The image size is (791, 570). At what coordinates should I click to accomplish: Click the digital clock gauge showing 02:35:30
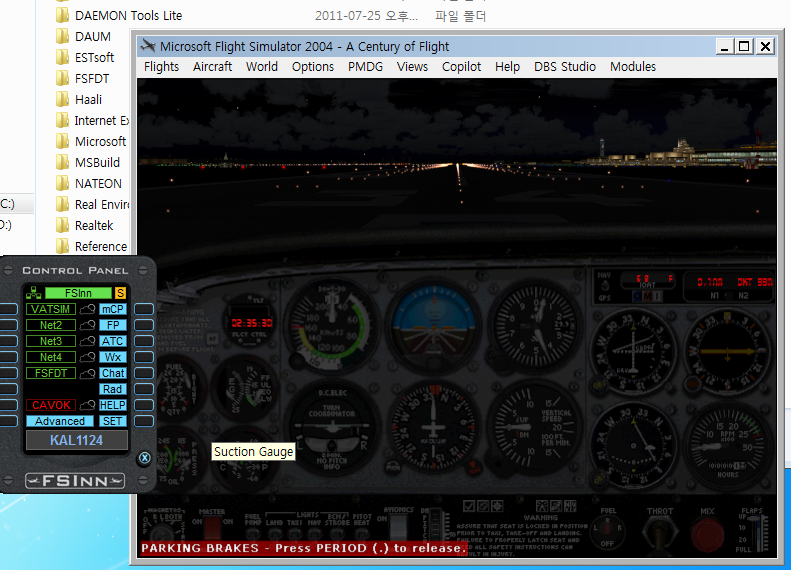(x=251, y=322)
